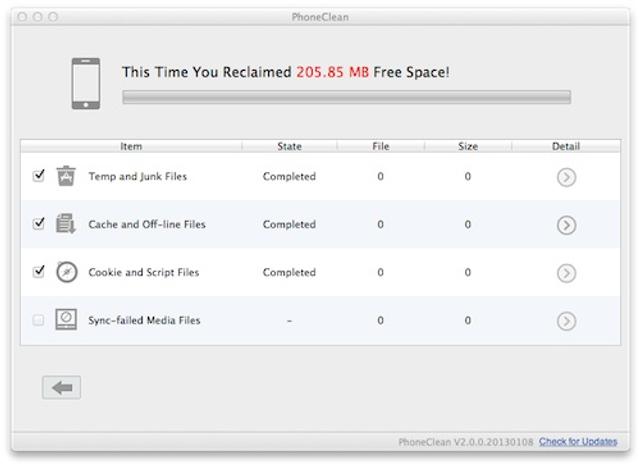Open the Check for Updates link

[578, 441]
